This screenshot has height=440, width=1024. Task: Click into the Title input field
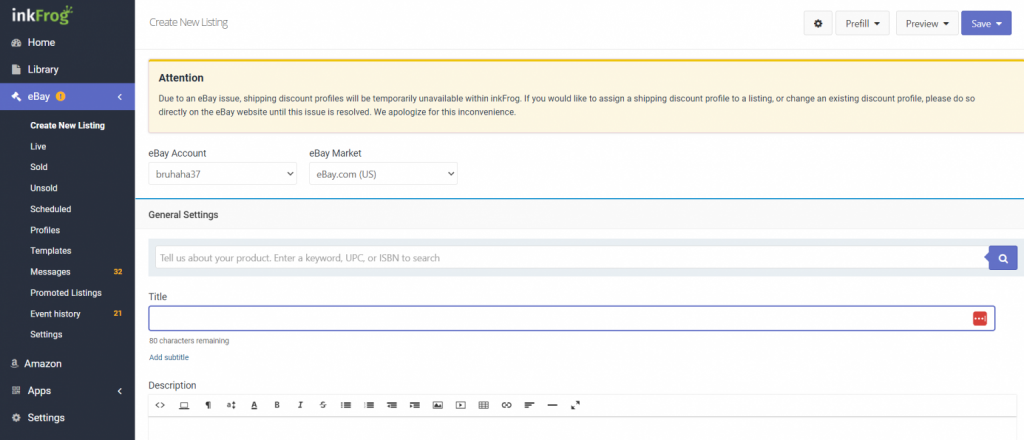[x=571, y=318]
